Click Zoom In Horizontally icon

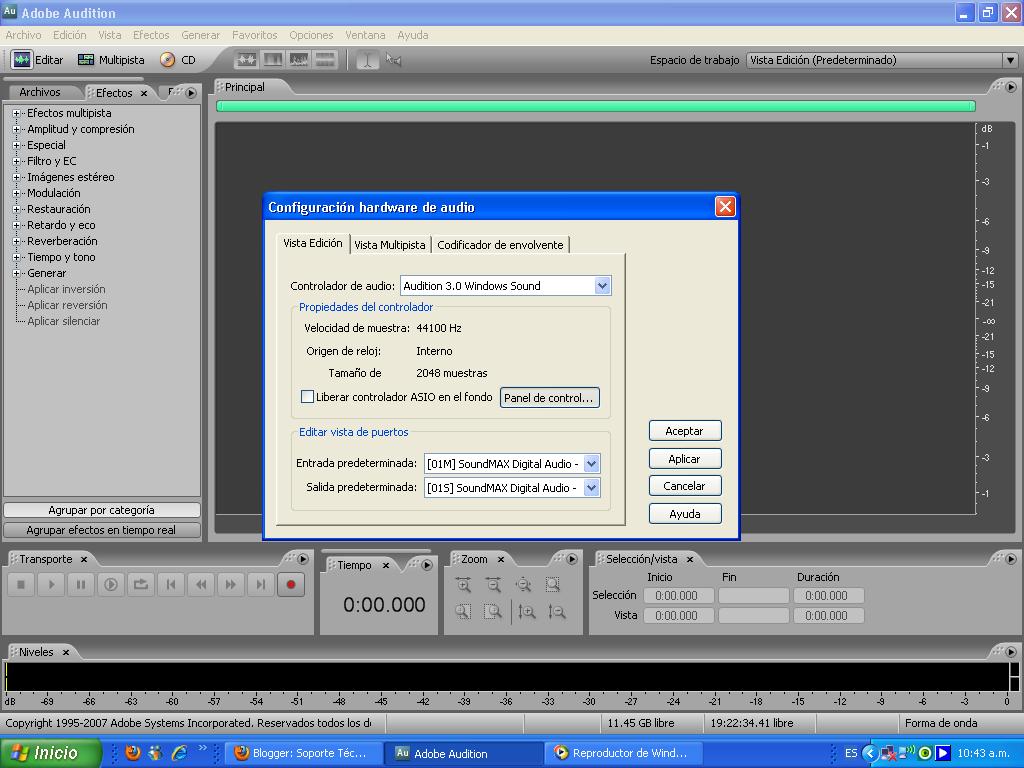coord(463,584)
